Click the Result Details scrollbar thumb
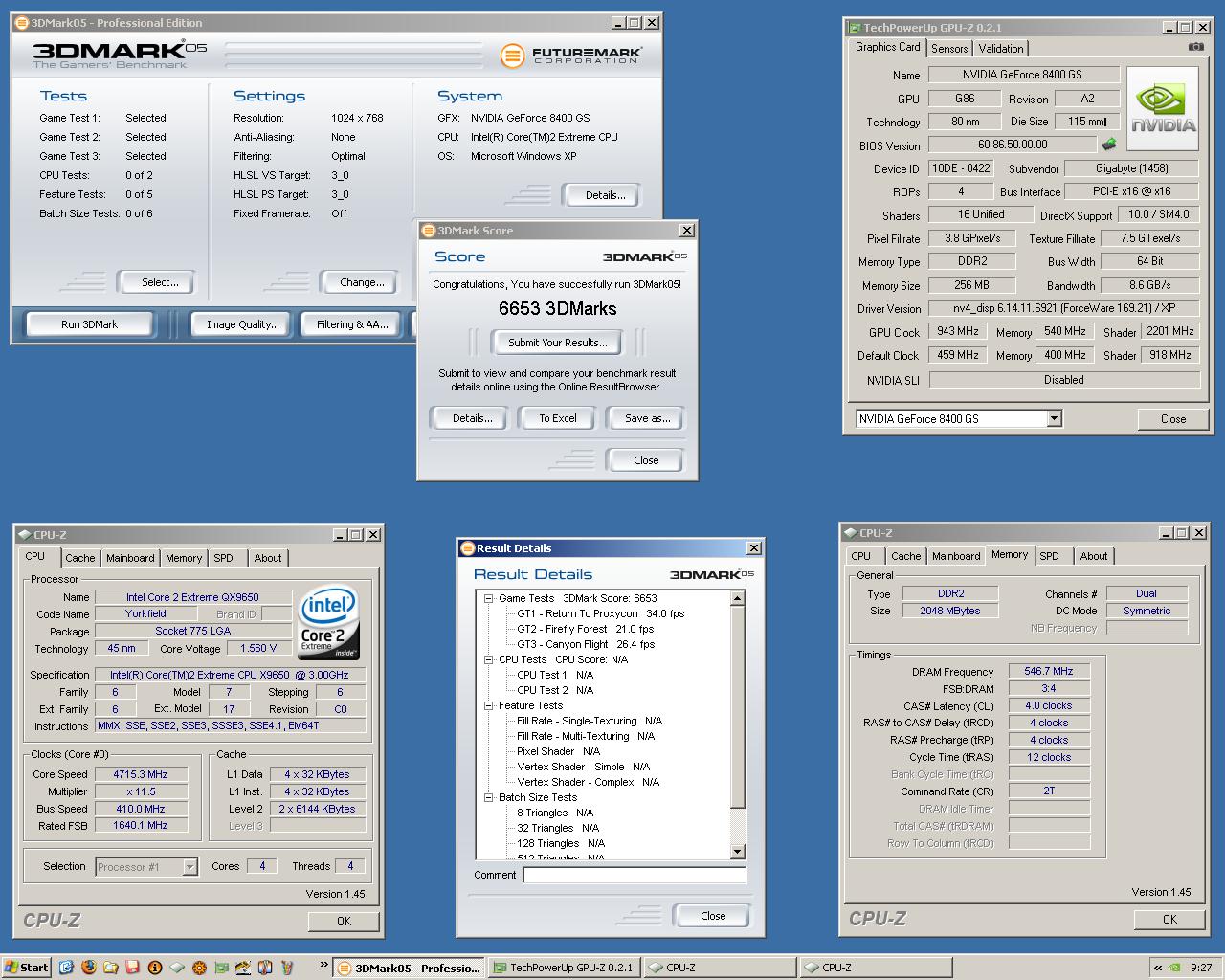Image resolution: width=1225 pixels, height=980 pixels. (737, 706)
